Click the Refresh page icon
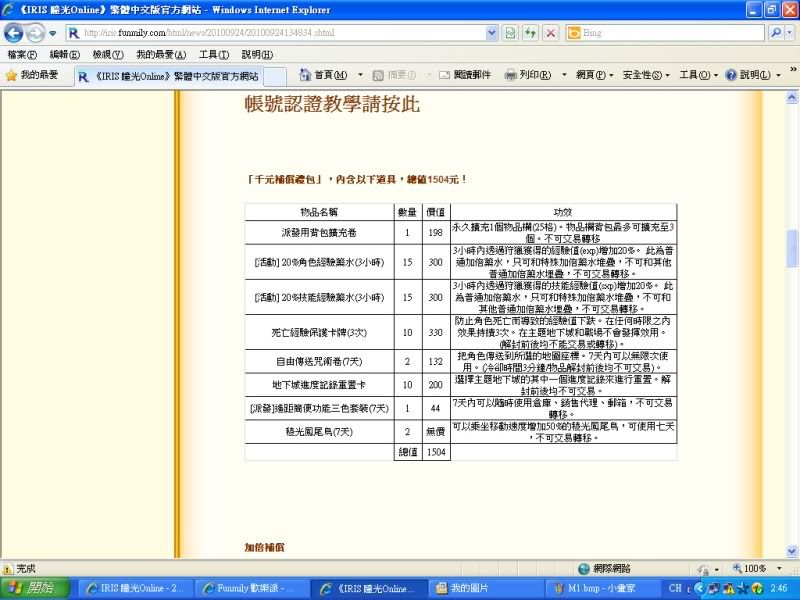 (x=530, y=32)
